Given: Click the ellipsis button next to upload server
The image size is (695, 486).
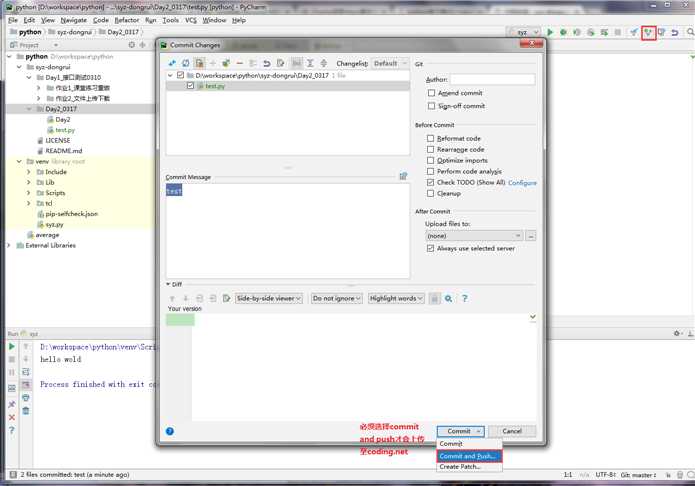Looking at the screenshot, I should (x=531, y=236).
